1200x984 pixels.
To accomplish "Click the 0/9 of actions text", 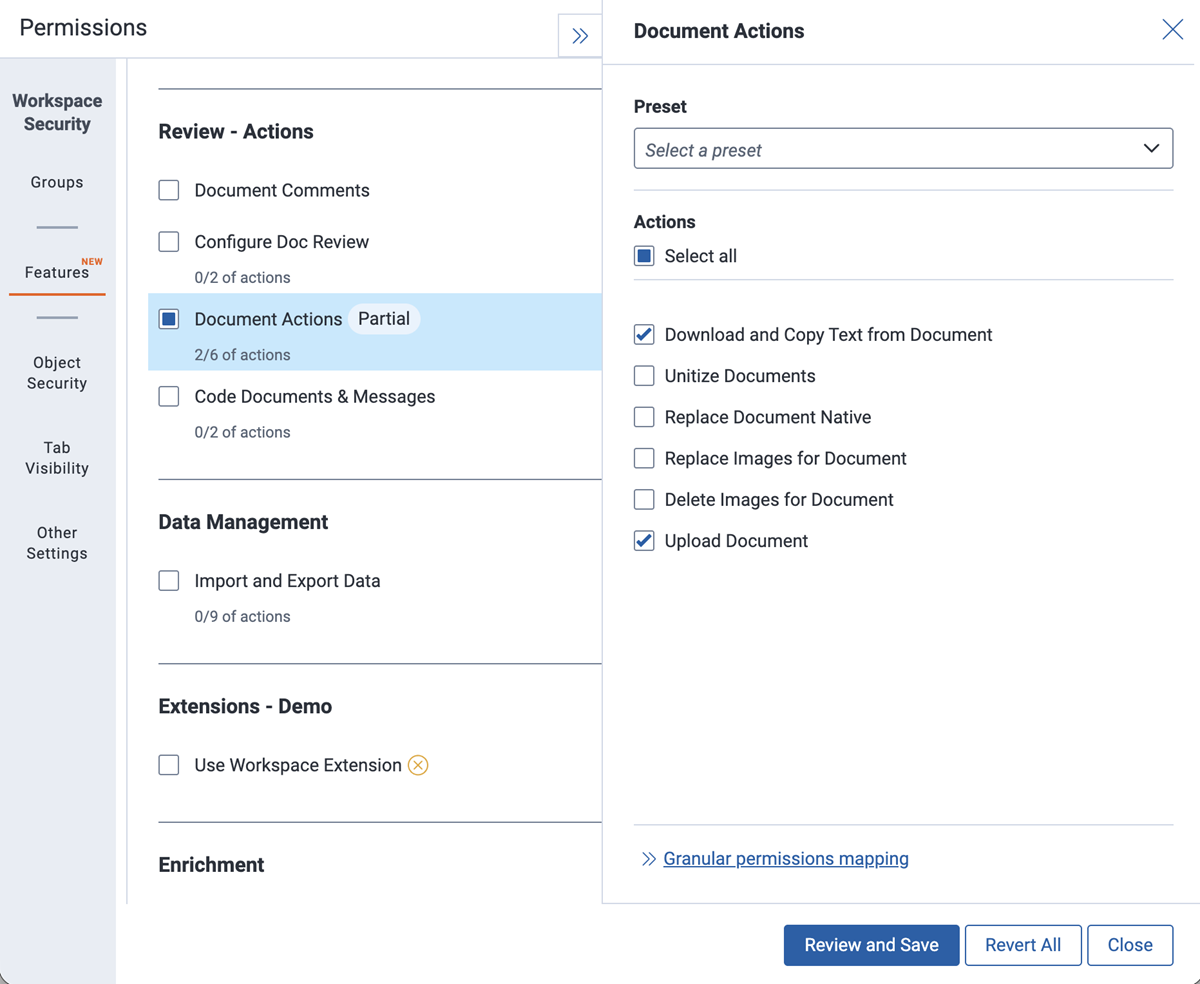I will click(x=242, y=617).
